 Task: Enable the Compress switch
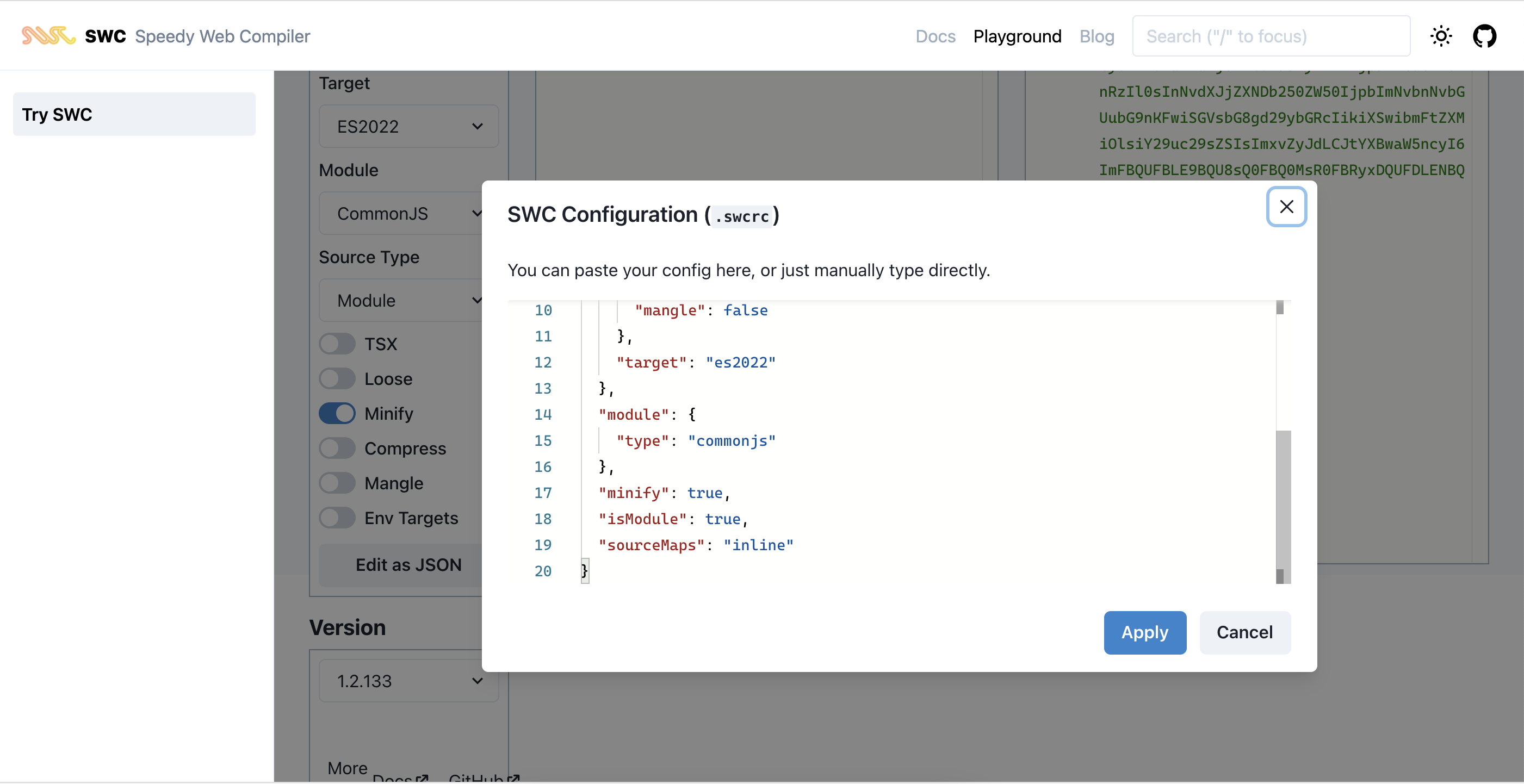point(337,448)
